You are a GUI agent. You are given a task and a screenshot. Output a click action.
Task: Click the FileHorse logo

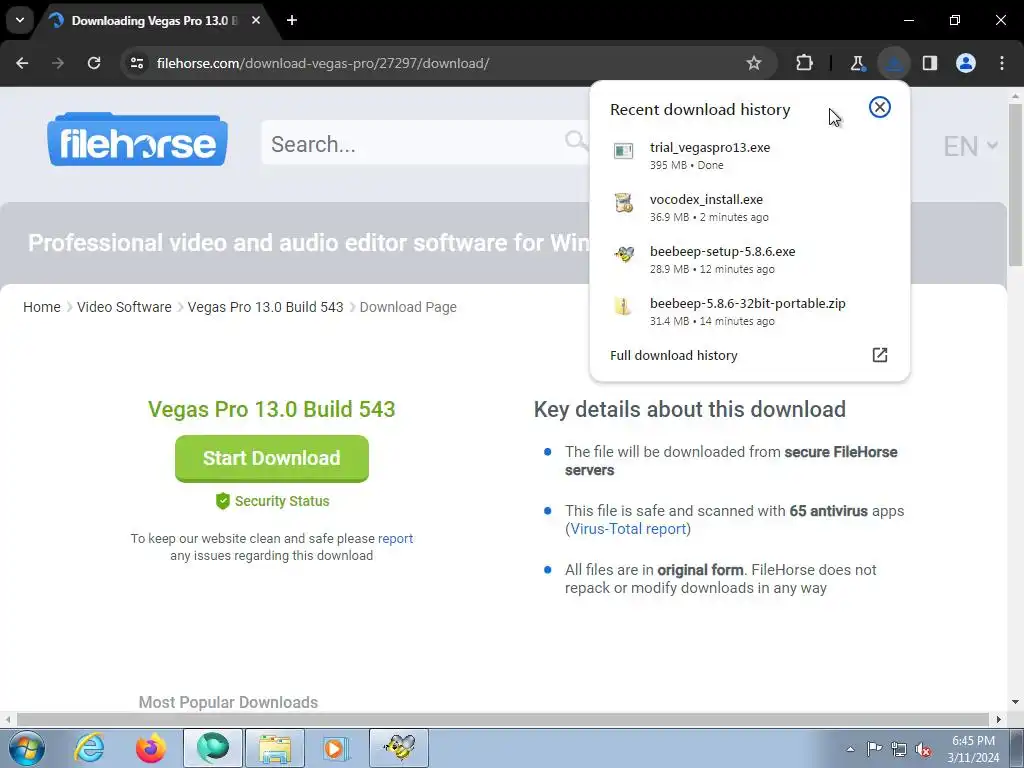[x=137, y=140]
